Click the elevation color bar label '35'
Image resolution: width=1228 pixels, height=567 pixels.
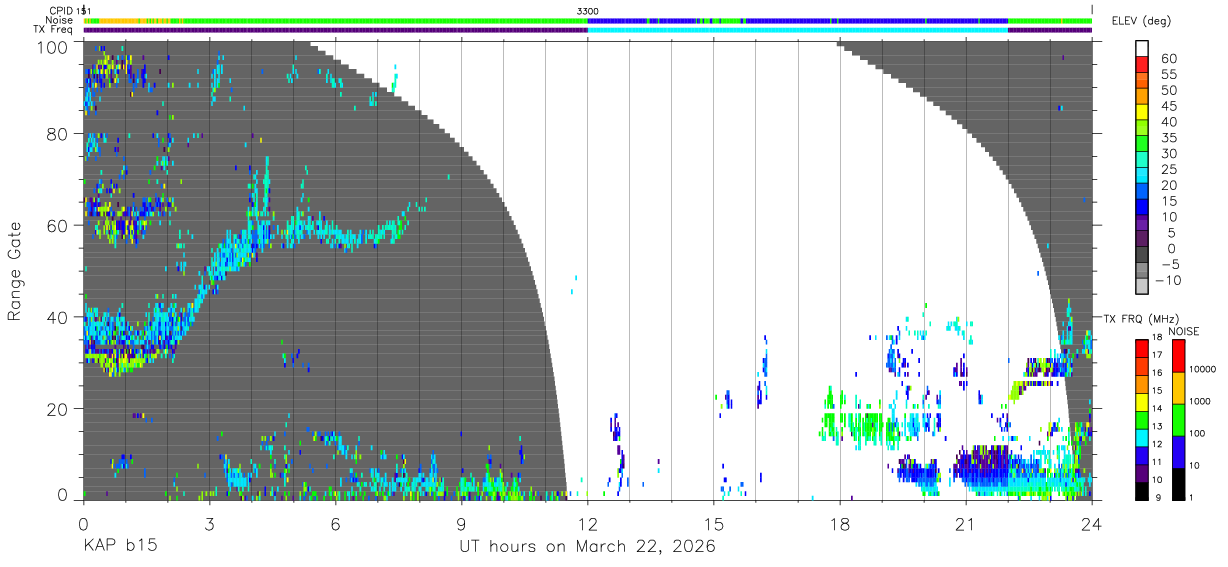(1168, 138)
